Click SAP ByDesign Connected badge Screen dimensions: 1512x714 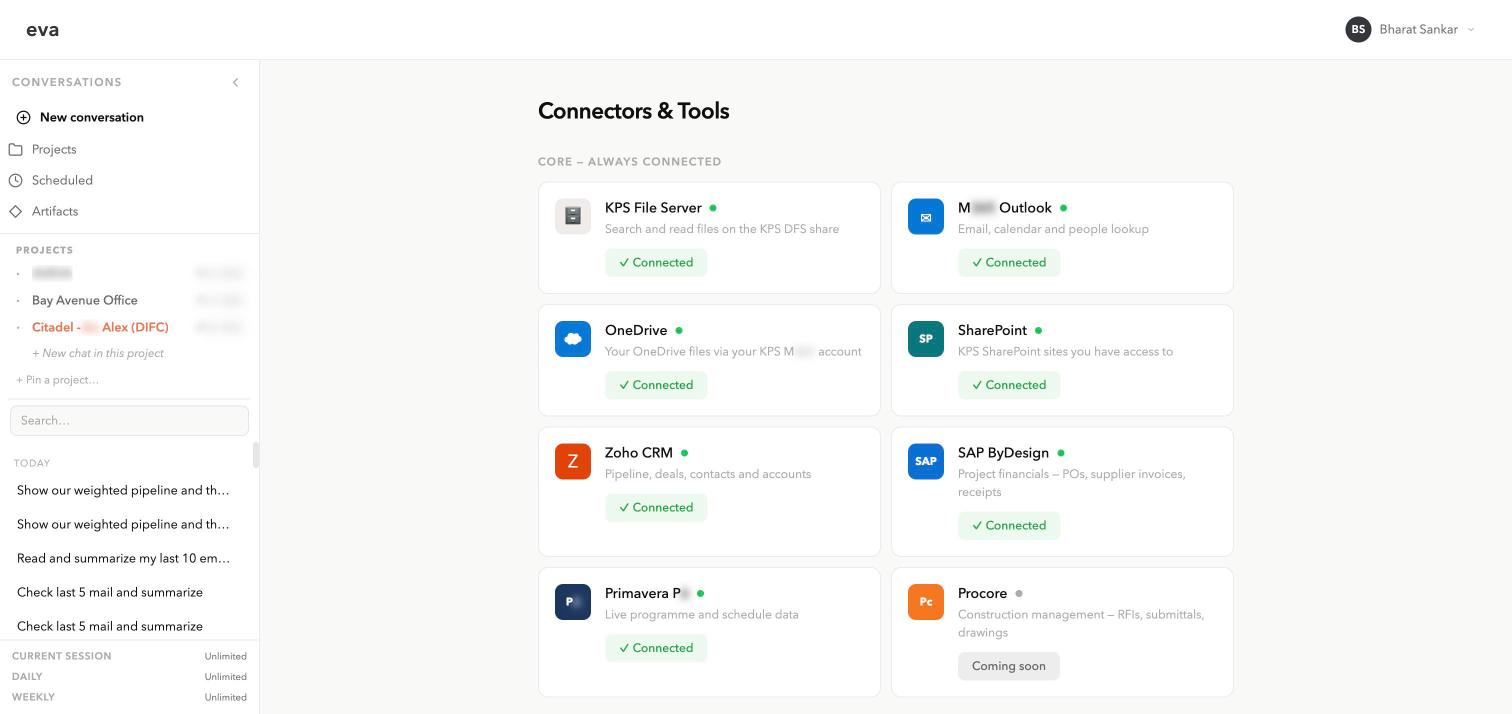tap(1009, 525)
